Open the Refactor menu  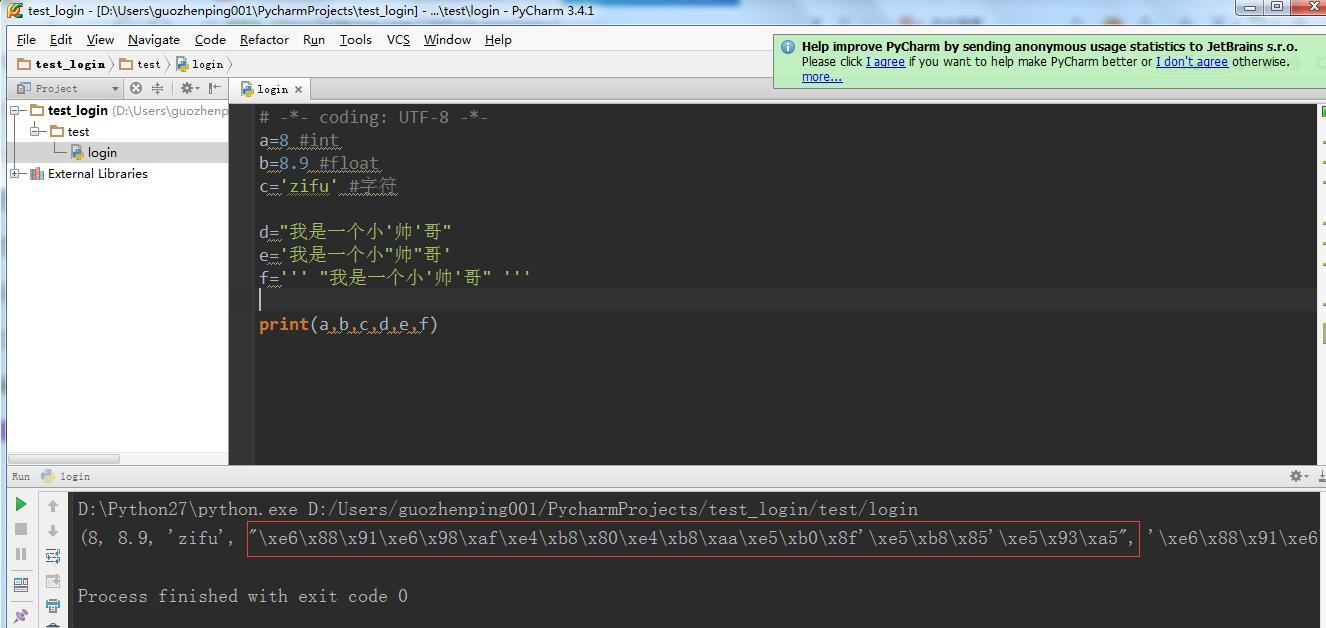[x=264, y=39]
